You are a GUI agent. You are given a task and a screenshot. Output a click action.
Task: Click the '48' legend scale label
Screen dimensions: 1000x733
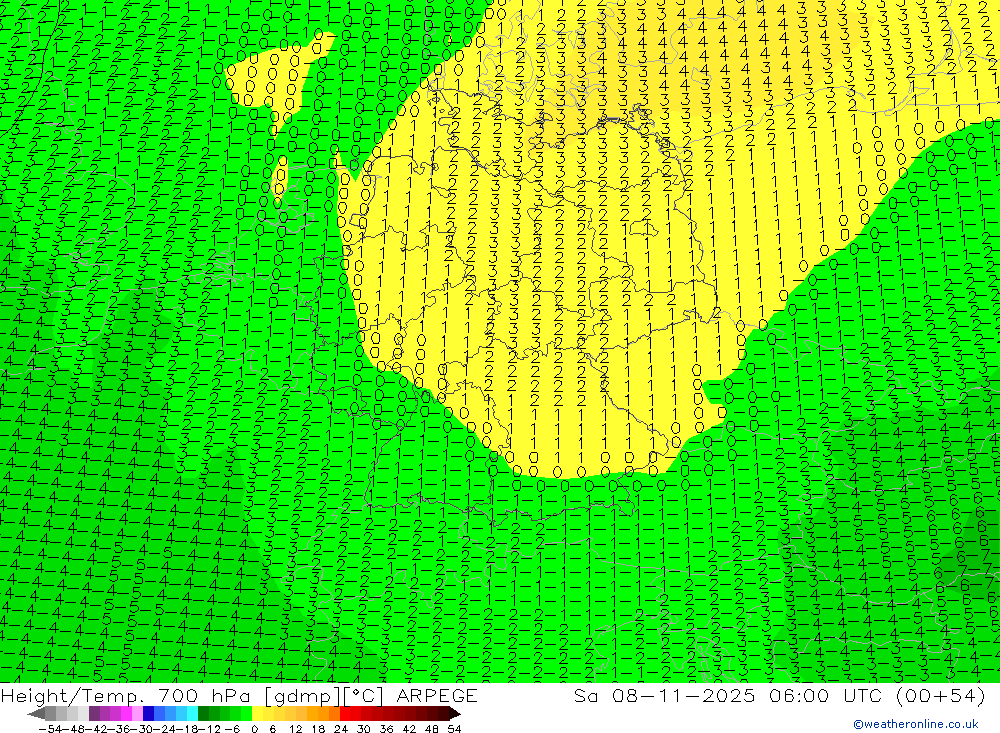coord(432,729)
